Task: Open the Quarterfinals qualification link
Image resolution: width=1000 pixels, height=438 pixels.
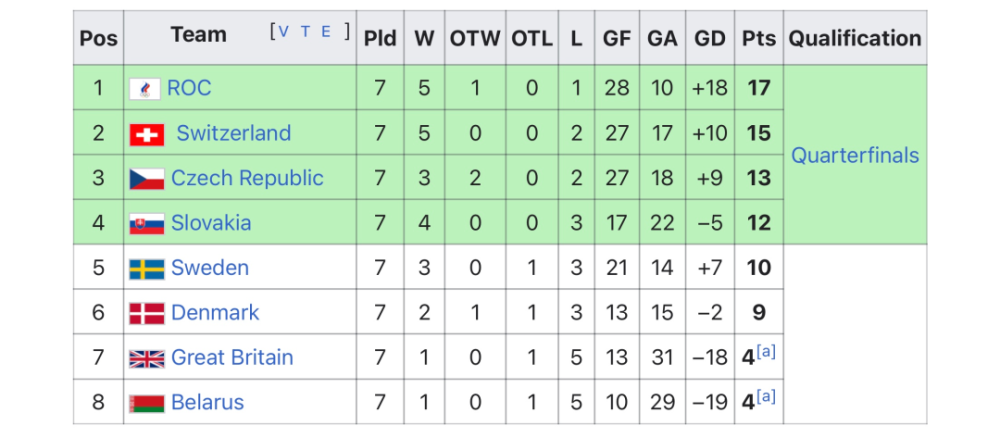Action: (855, 156)
